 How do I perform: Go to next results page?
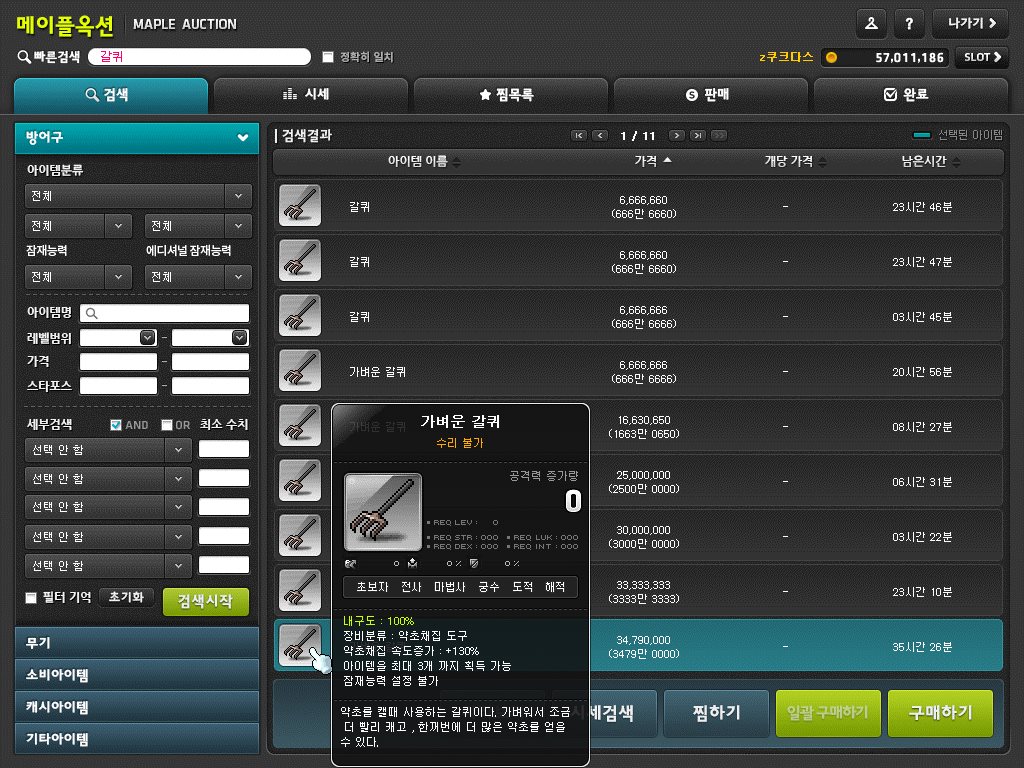point(677,135)
